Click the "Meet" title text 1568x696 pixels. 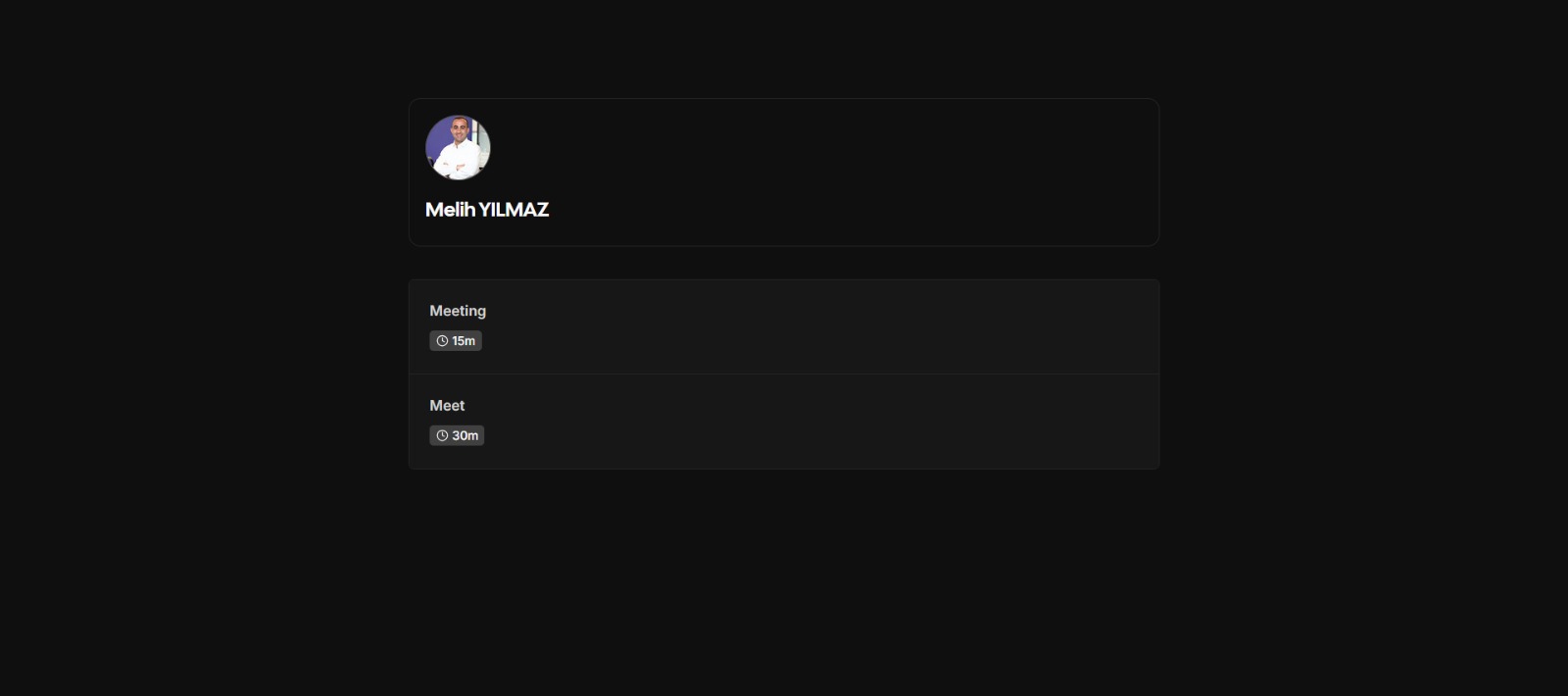[x=447, y=406]
